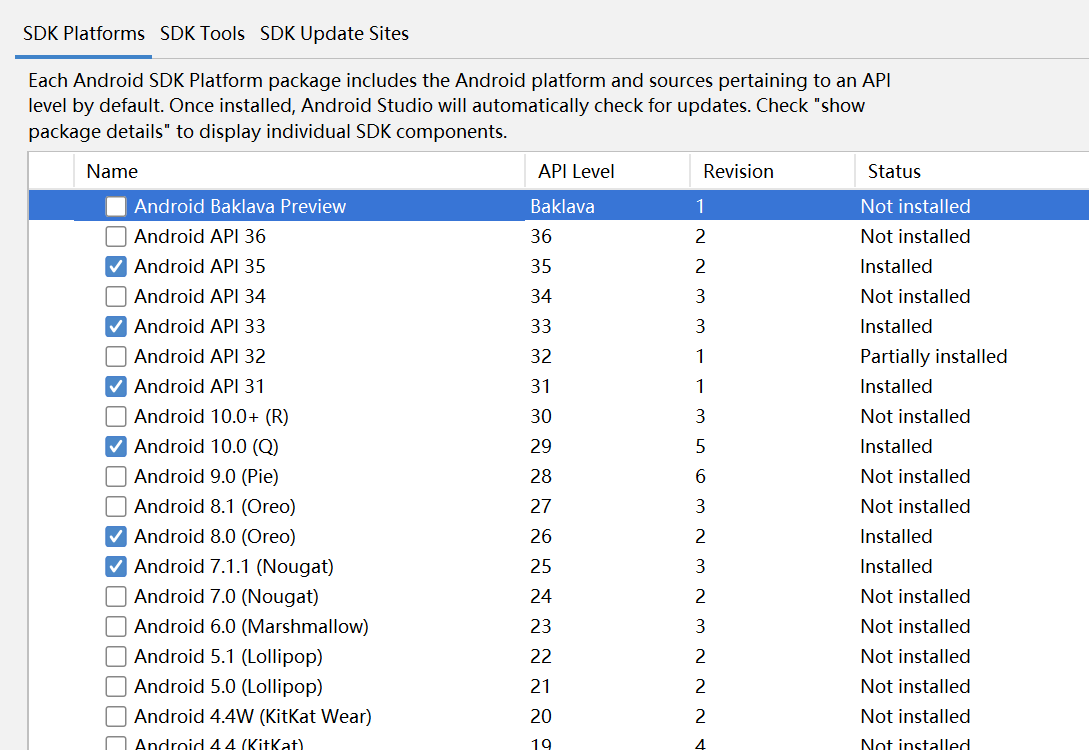Open the SDK Tools tab
Viewport: 1089px width, 750px height.
[202, 33]
